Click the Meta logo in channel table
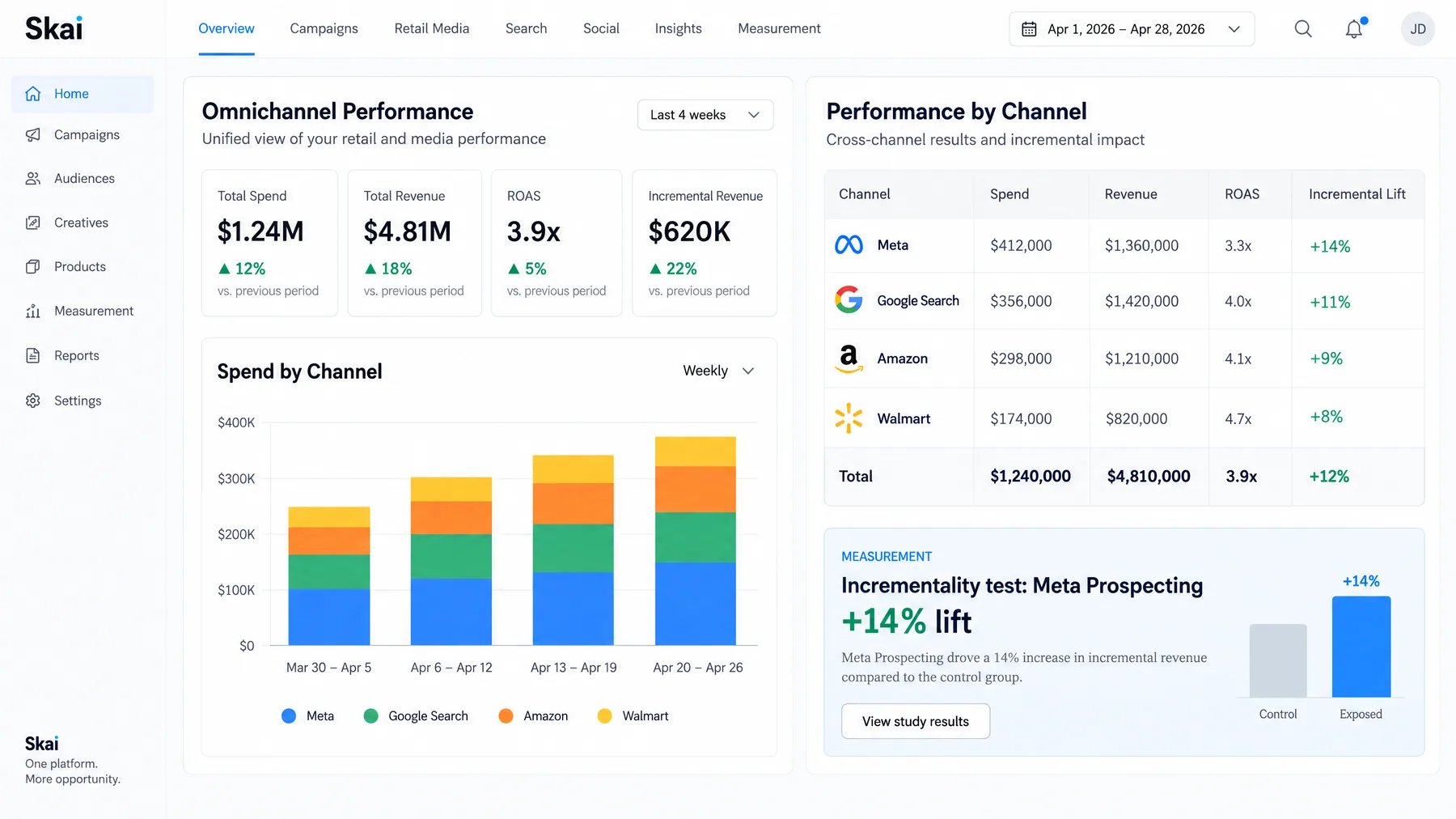Image resolution: width=1456 pixels, height=819 pixels. [849, 244]
